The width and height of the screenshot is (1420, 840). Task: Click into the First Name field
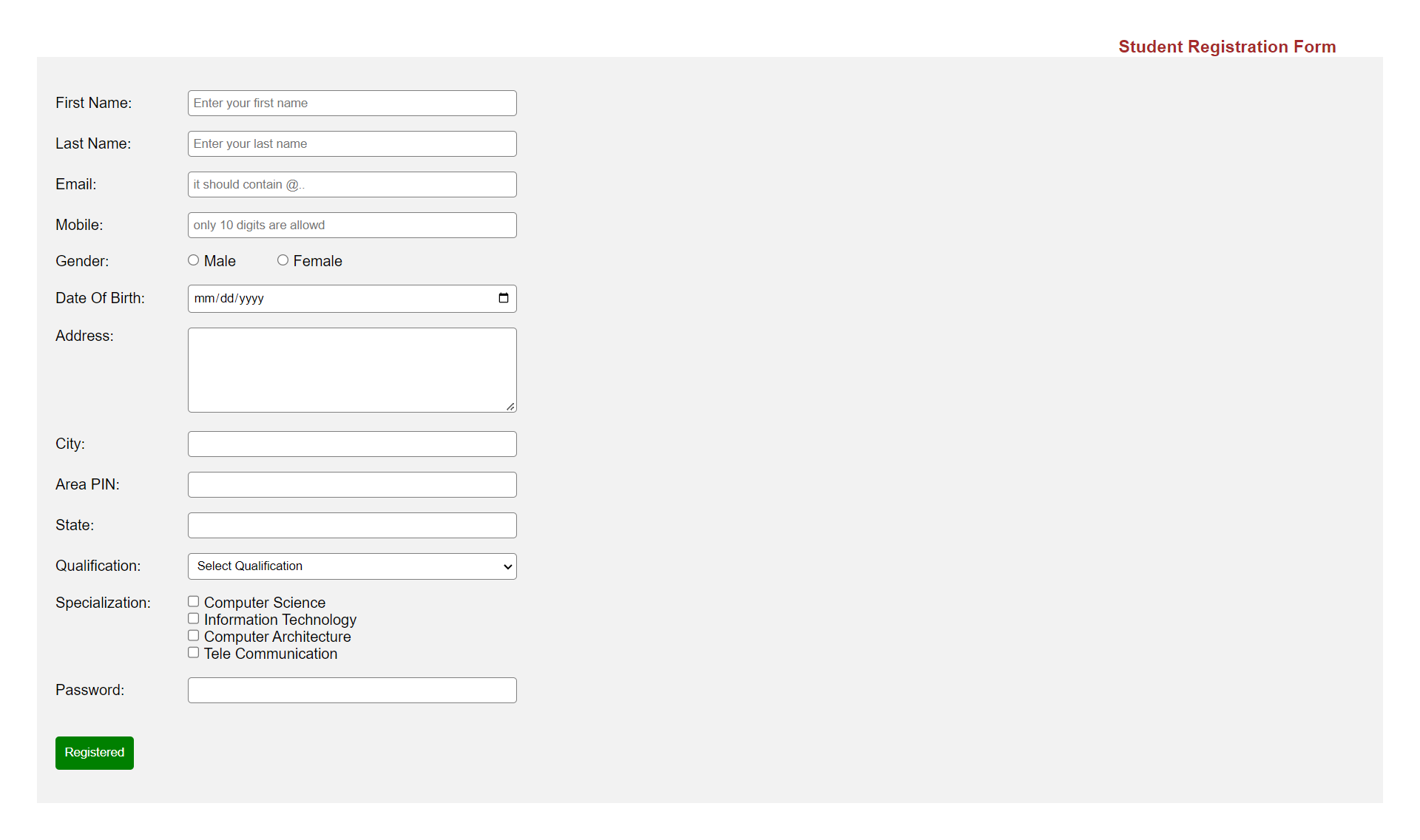tap(352, 104)
